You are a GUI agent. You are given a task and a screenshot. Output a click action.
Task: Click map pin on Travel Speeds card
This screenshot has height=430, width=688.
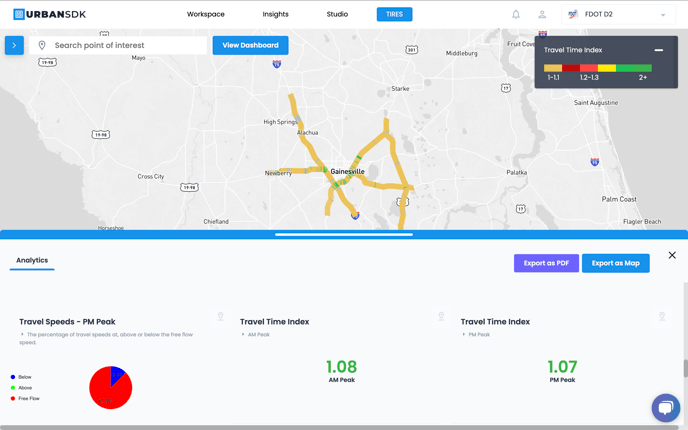(221, 316)
